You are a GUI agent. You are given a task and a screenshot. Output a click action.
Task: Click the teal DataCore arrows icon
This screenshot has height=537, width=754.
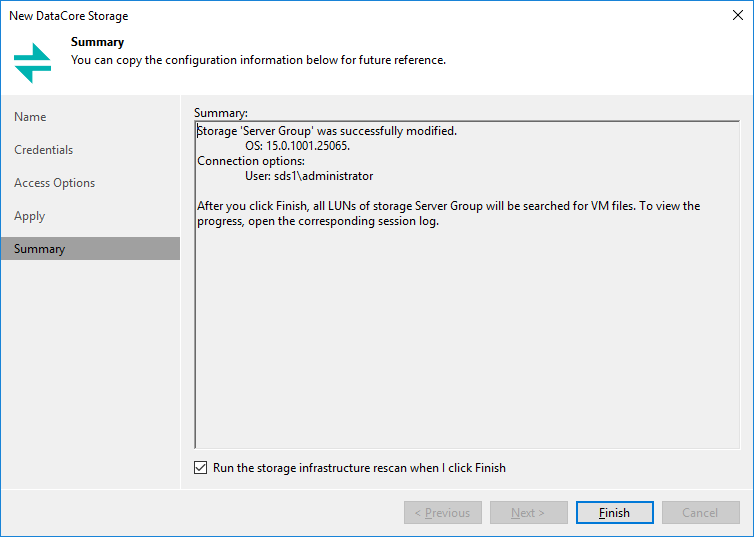[x=32, y=63]
